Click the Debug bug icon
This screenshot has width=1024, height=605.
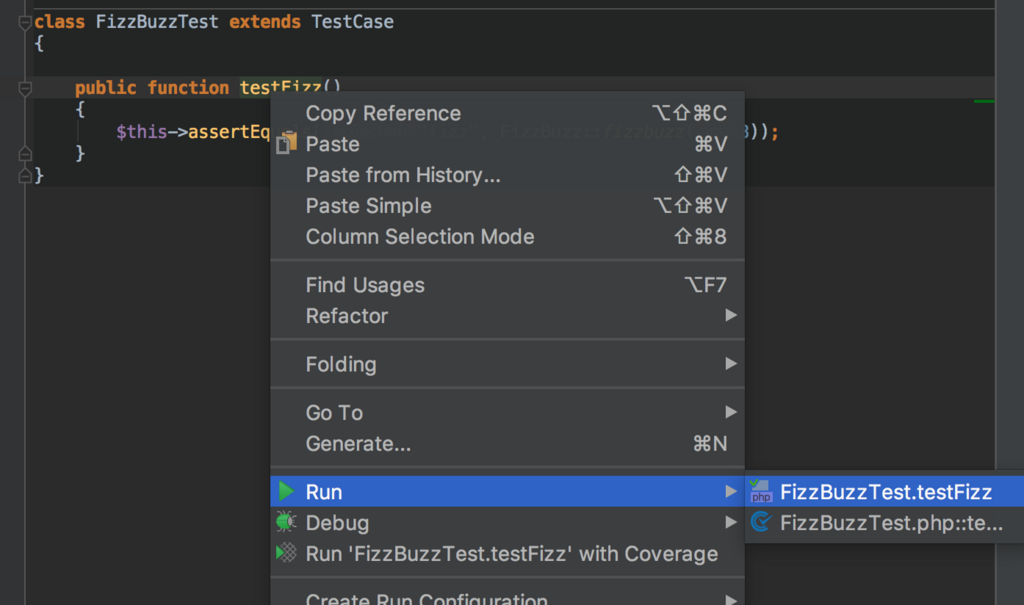(287, 522)
